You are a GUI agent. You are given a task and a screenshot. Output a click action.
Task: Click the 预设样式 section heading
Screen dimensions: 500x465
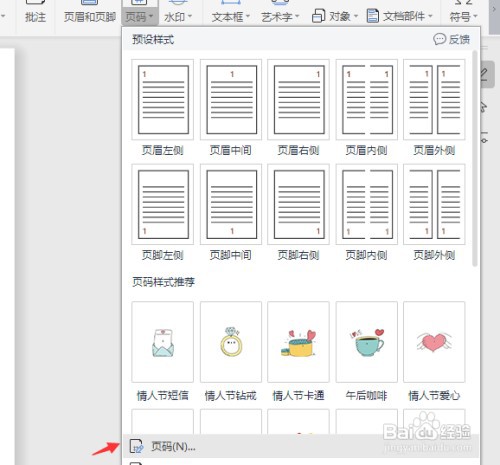pos(153,39)
